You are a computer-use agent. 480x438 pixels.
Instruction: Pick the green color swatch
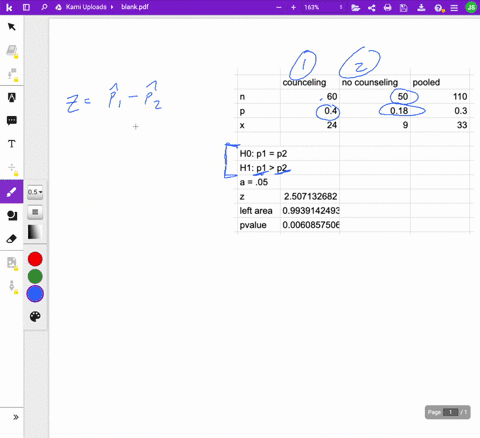(x=35, y=276)
